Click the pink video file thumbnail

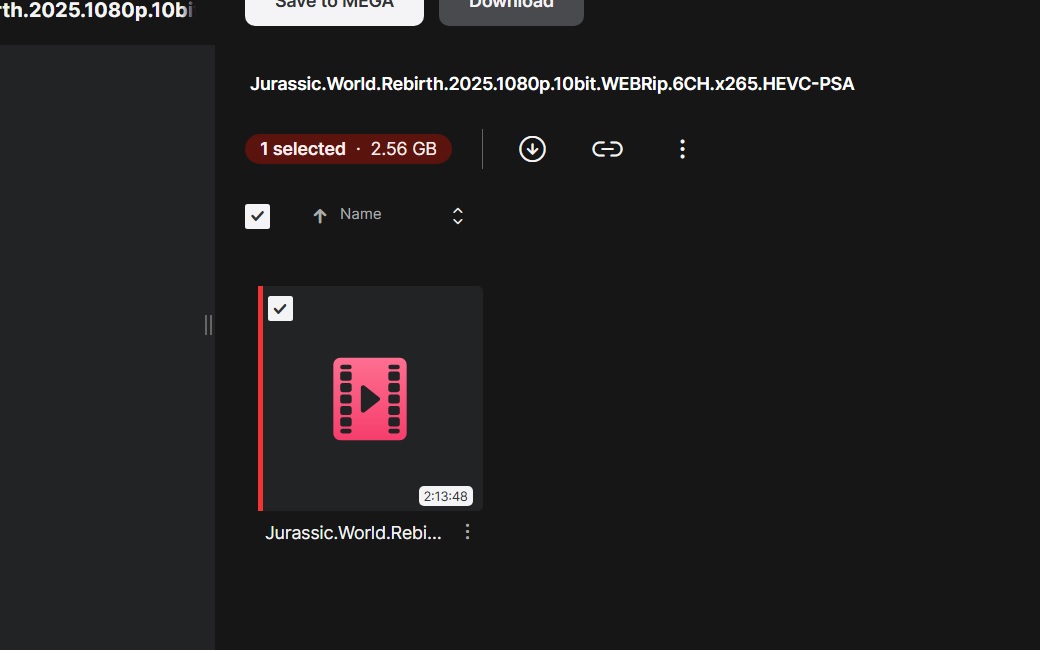click(x=370, y=399)
